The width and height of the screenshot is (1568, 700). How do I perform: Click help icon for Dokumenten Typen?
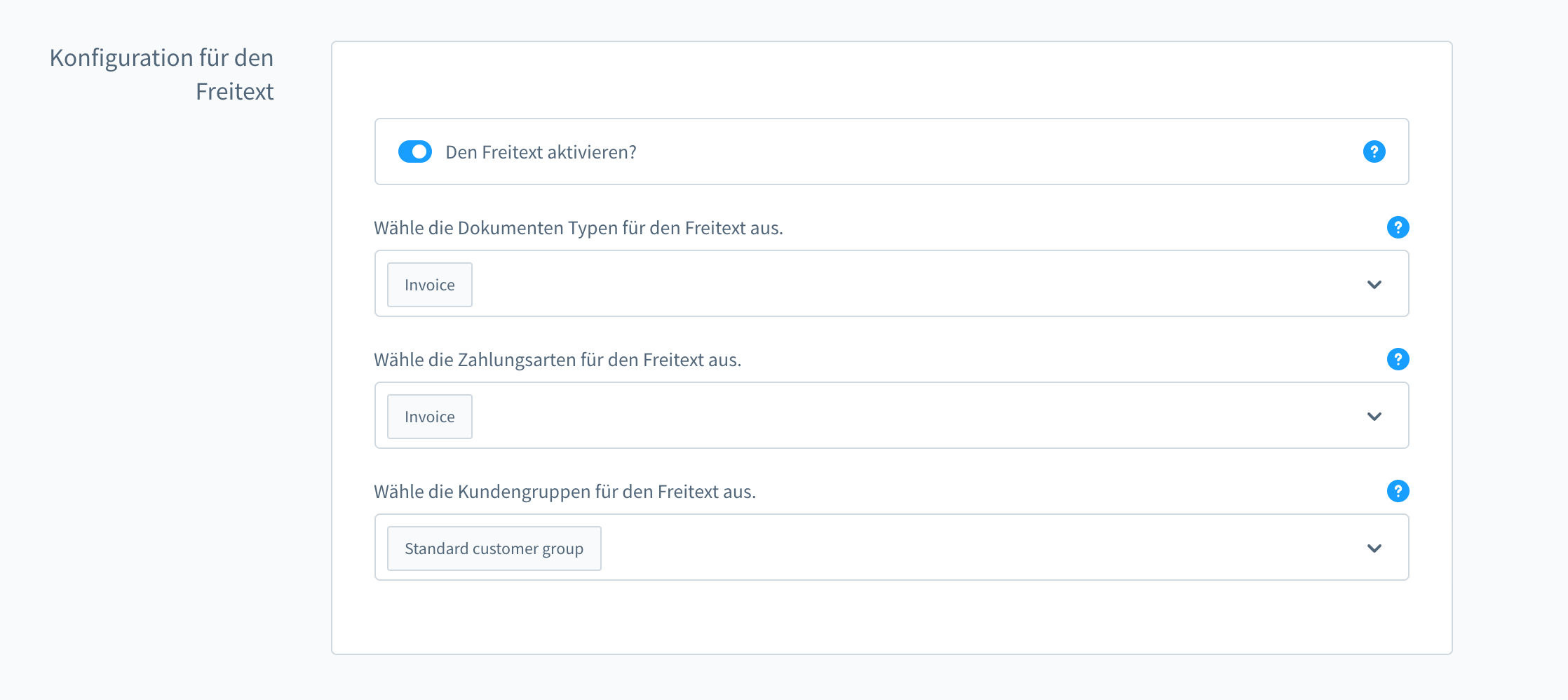click(x=1398, y=227)
